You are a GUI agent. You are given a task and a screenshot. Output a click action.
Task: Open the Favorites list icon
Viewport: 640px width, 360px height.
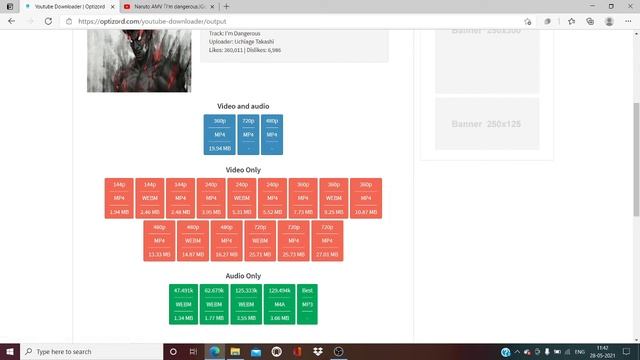571,21
